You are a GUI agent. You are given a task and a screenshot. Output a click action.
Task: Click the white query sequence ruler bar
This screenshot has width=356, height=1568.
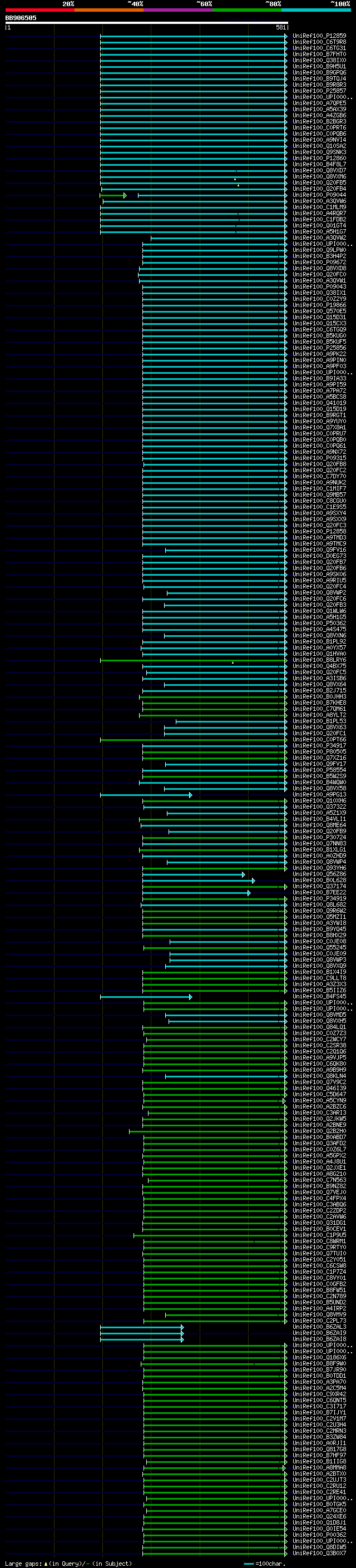coord(146,23)
